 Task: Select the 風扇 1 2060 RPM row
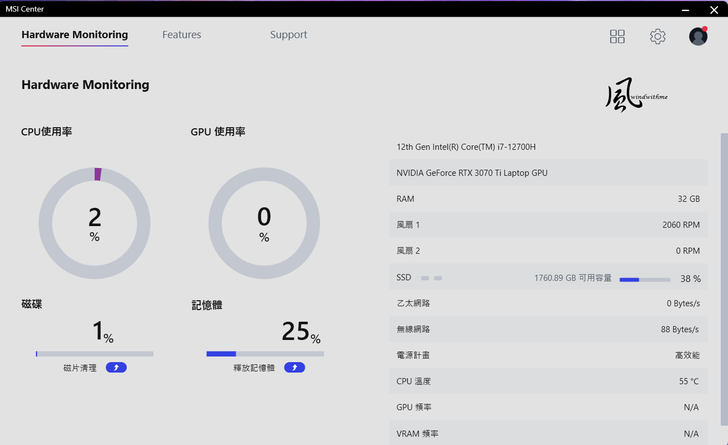[x=549, y=225]
